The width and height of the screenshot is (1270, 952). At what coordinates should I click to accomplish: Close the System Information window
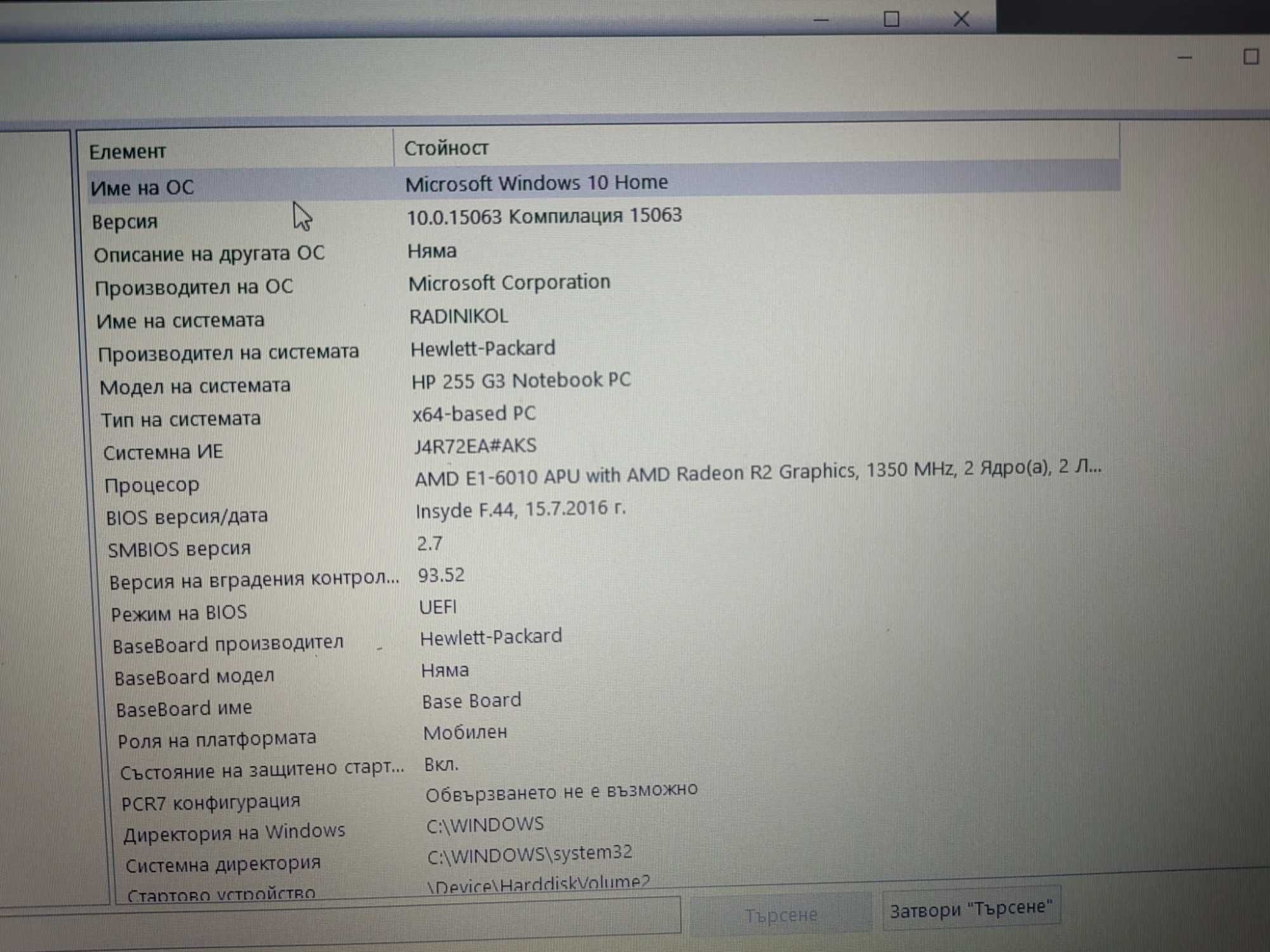[961, 19]
